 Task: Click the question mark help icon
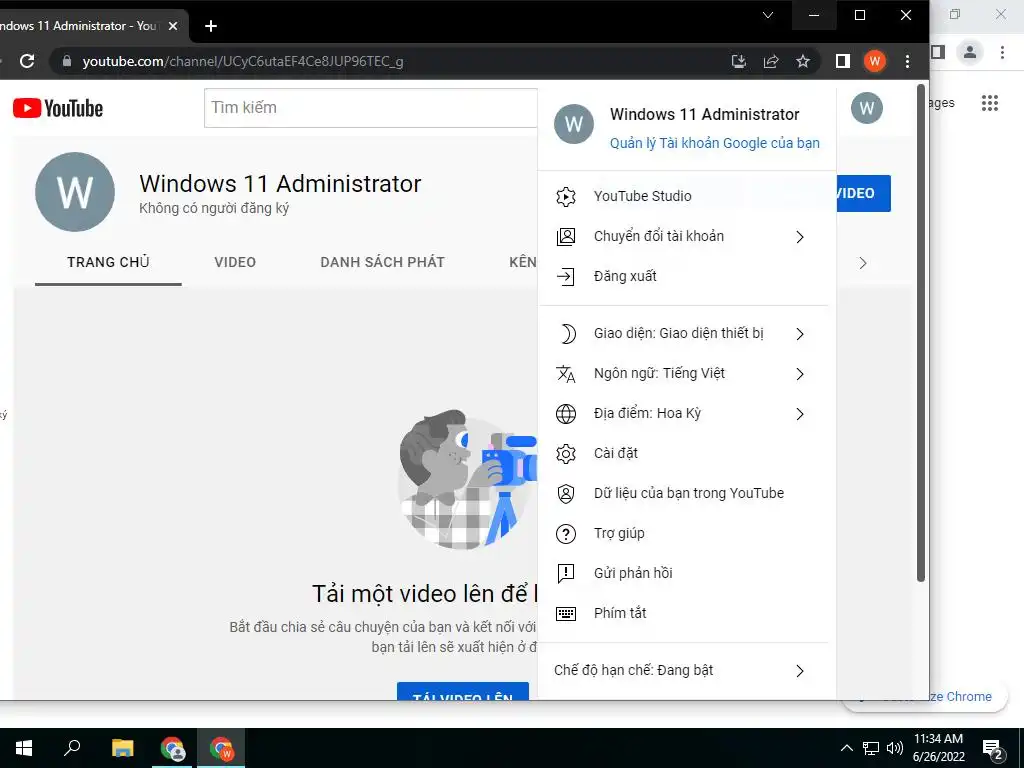566,534
